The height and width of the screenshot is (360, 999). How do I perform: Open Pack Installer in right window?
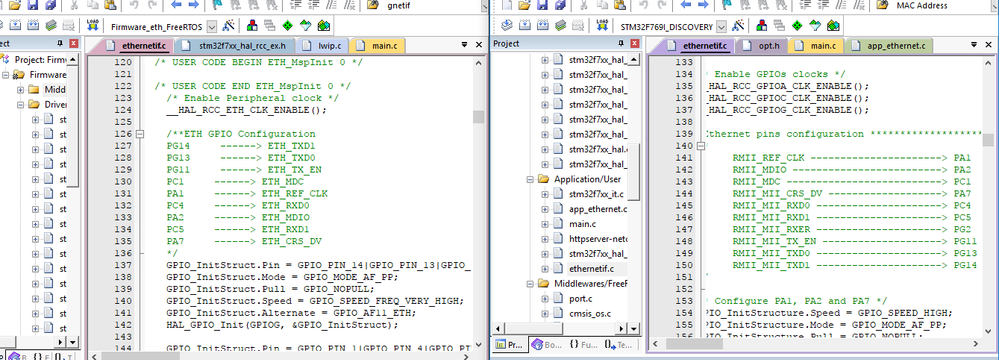pyautogui.click(x=833, y=26)
